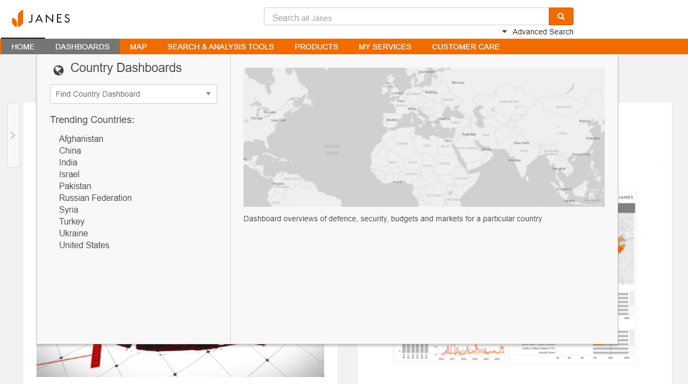Click the orange line chart thumbnail below

(x=473, y=352)
